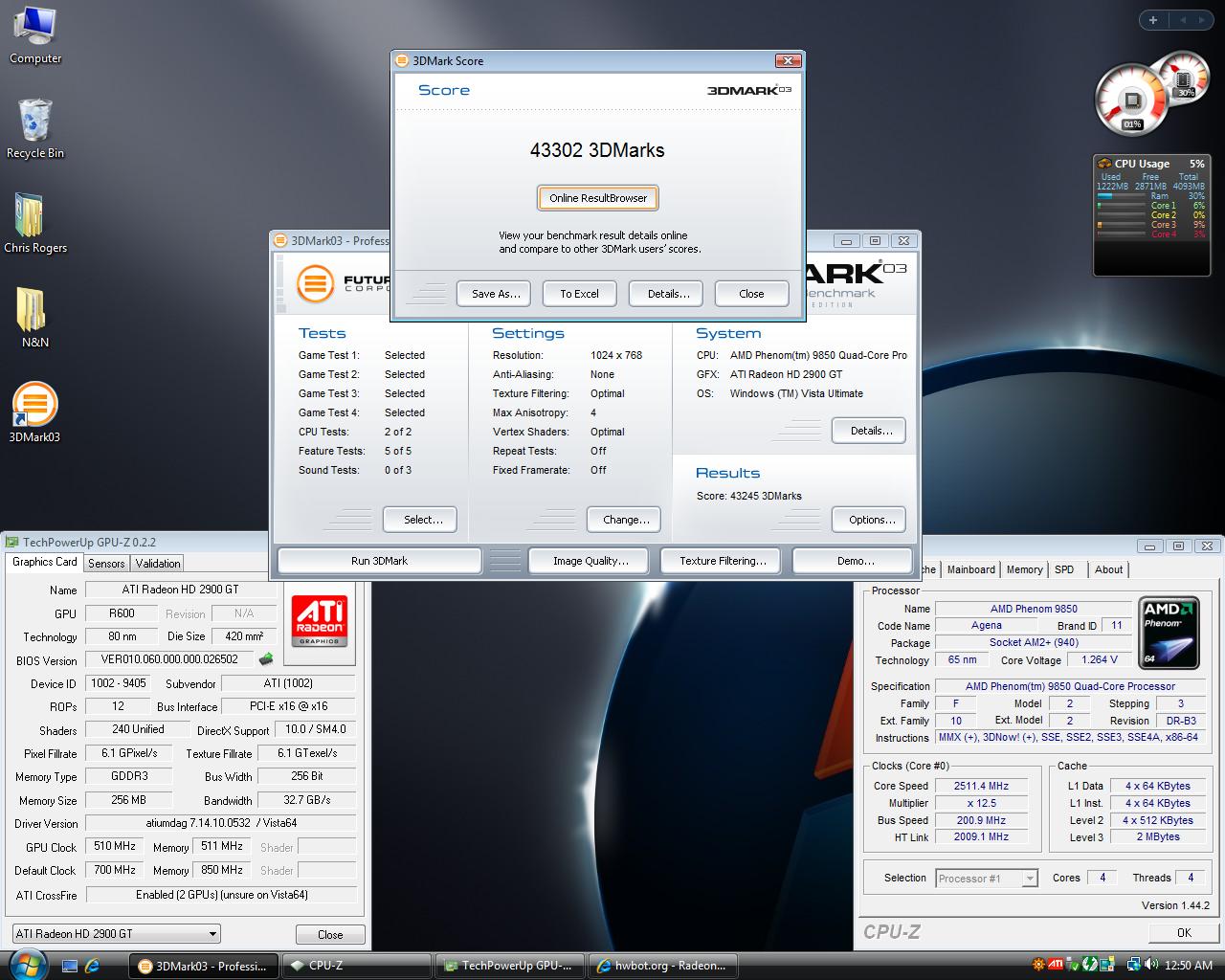Viewport: 1225px width, 980px height.
Task: Open the SPD tab in CPU-Z
Action: pyautogui.click(x=1064, y=569)
